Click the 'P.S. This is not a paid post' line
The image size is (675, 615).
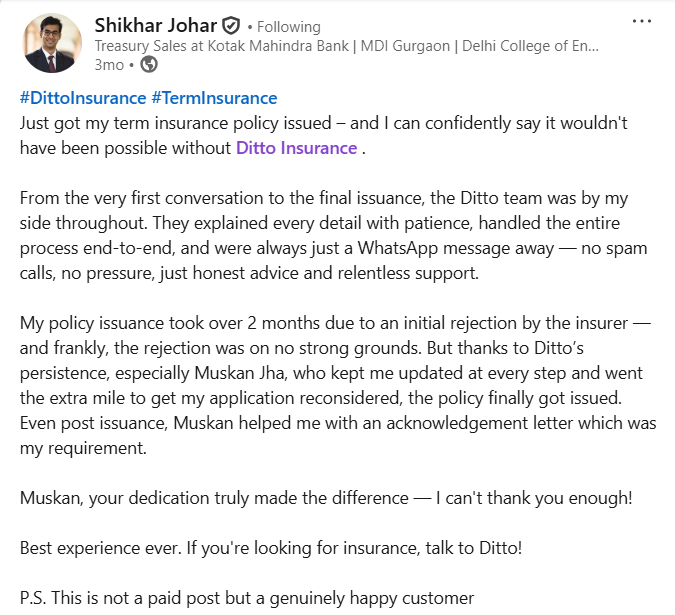pyautogui.click(x=247, y=598)
